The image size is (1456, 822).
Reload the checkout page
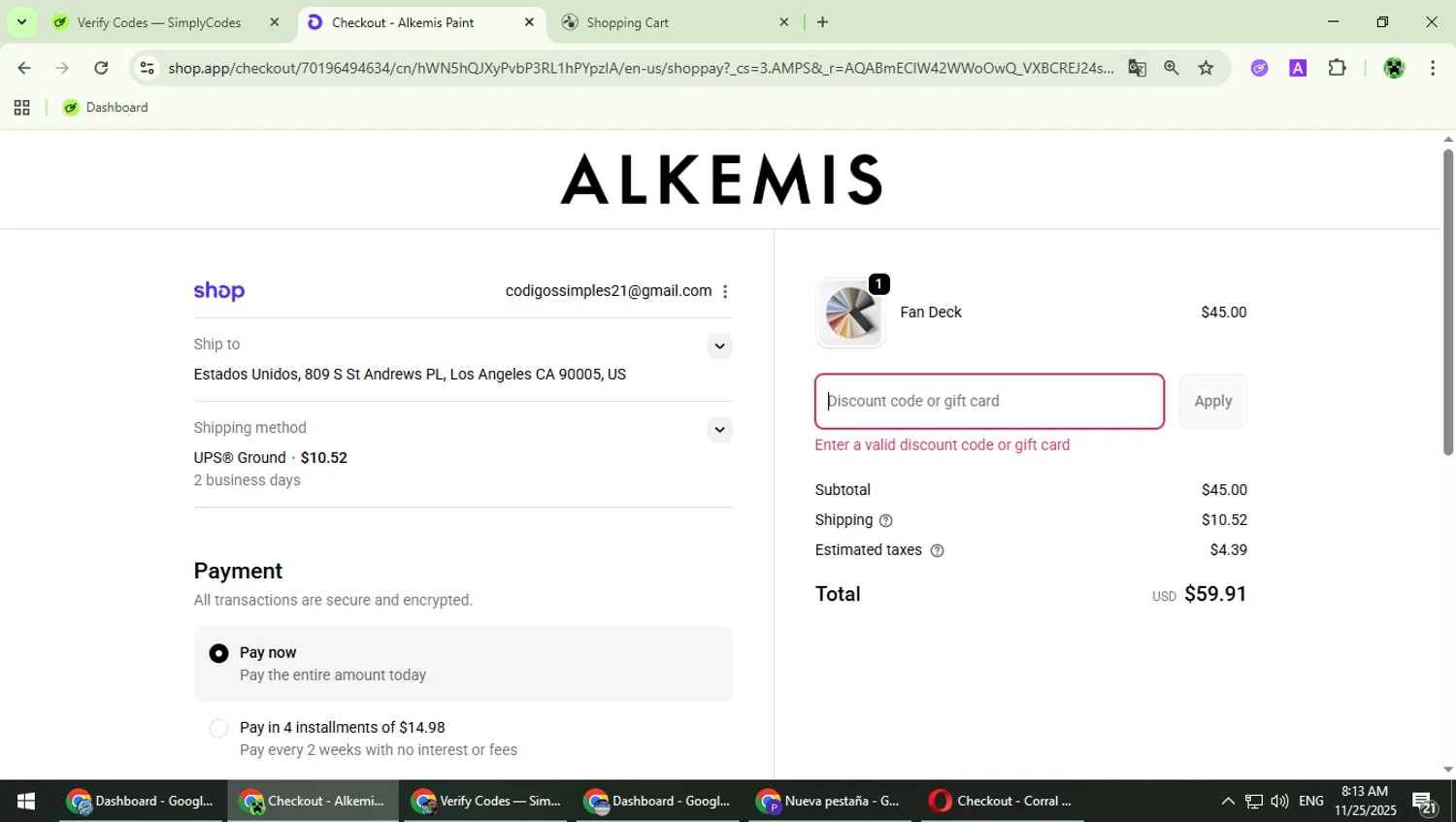pos(101,68)
